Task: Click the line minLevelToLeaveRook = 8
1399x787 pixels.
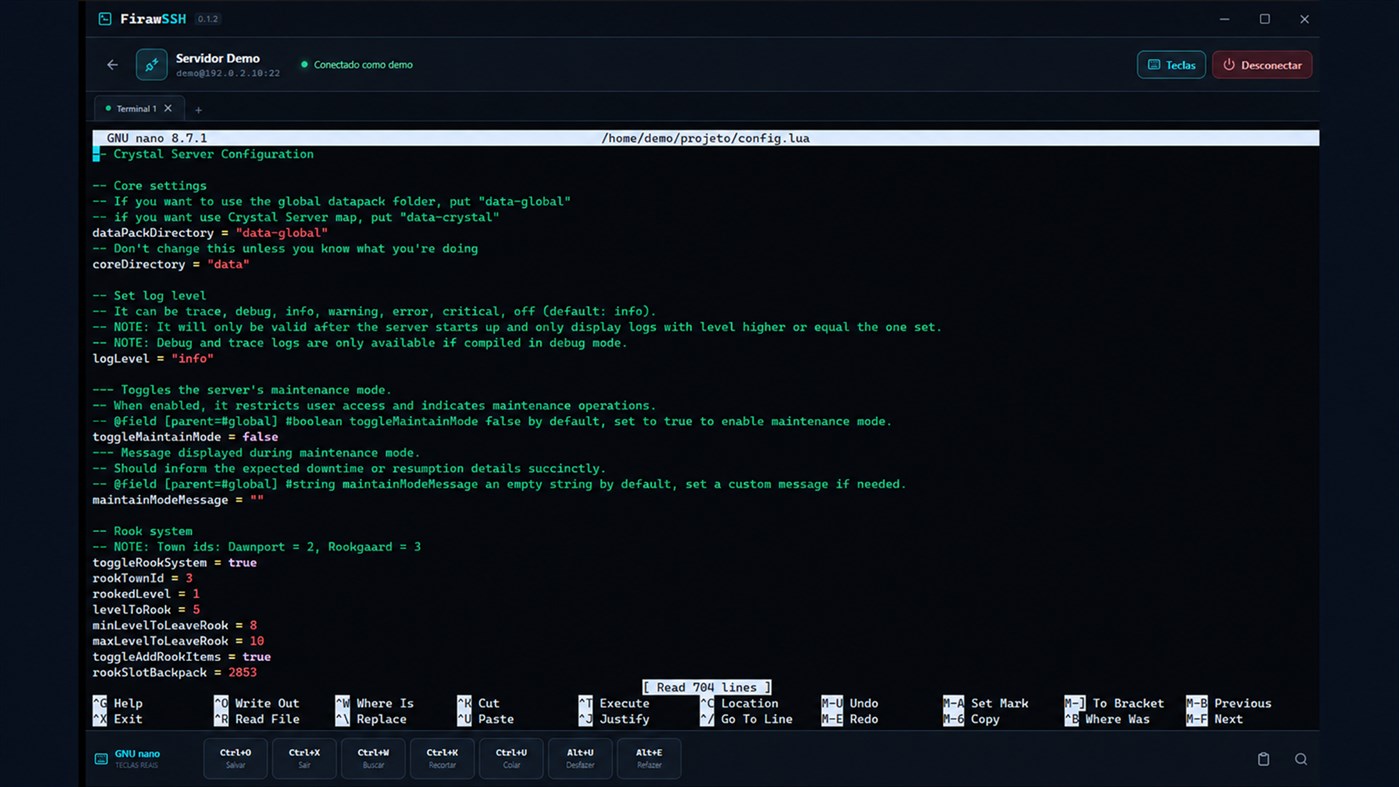Action: [175, 625]
